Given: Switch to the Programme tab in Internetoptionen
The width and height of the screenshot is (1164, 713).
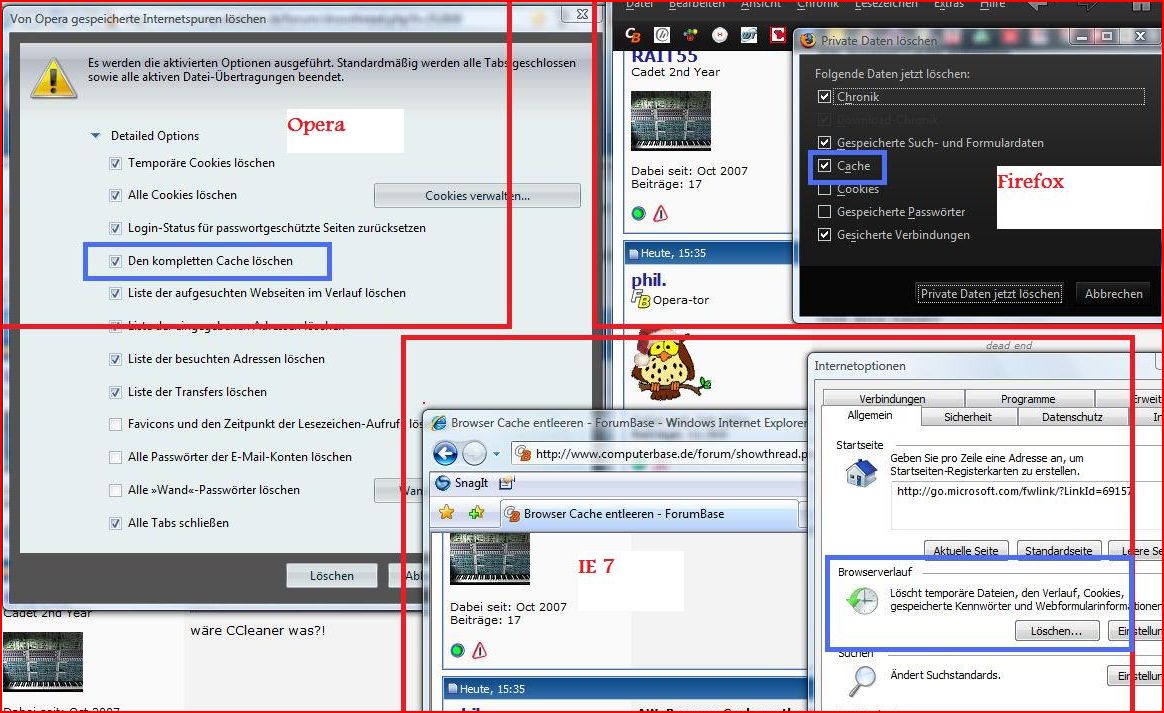Looking at the screenshot, I should tap(1027, 399).
